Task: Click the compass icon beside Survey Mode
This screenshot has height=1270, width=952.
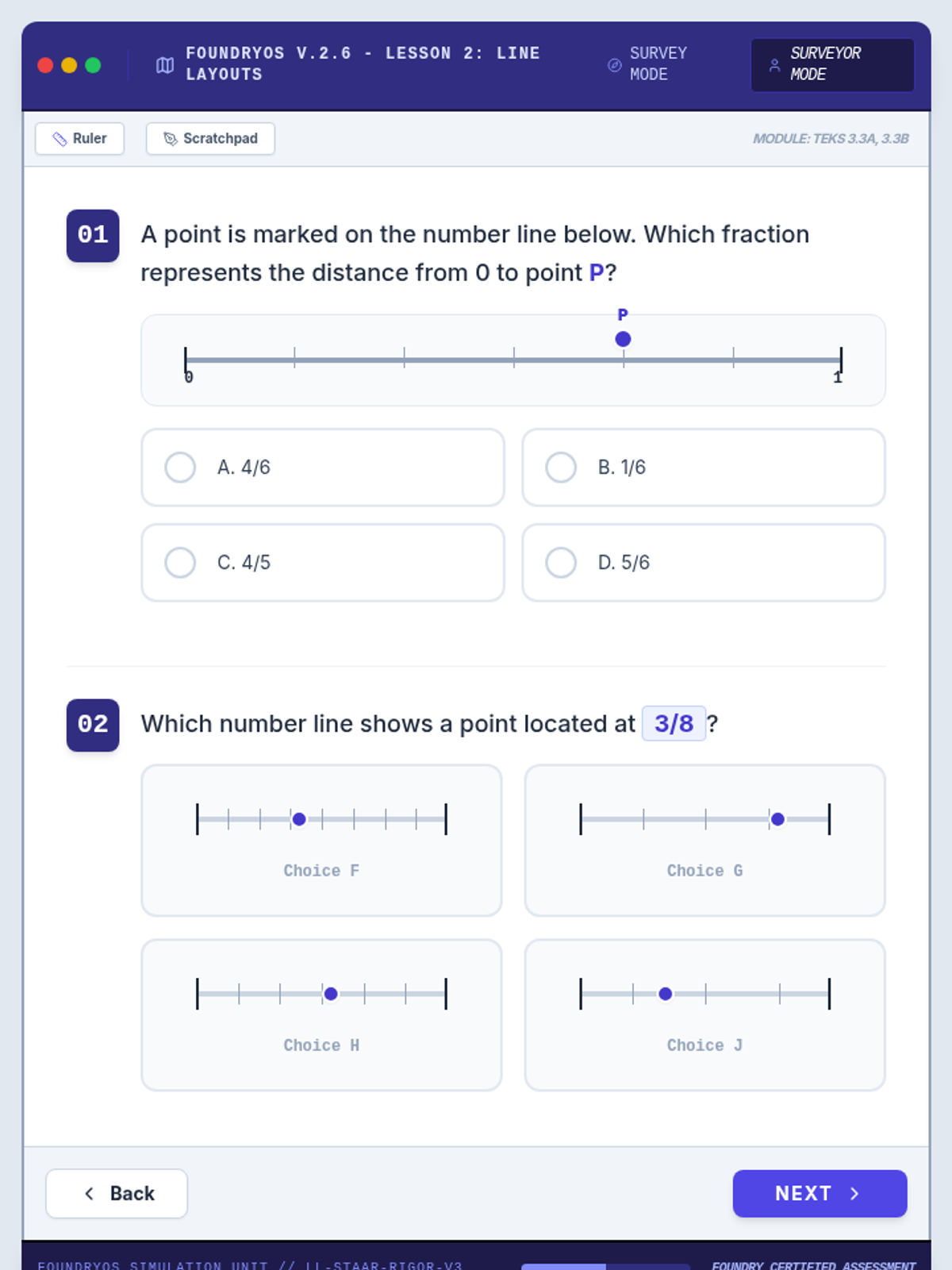Action: pos(614,65)
